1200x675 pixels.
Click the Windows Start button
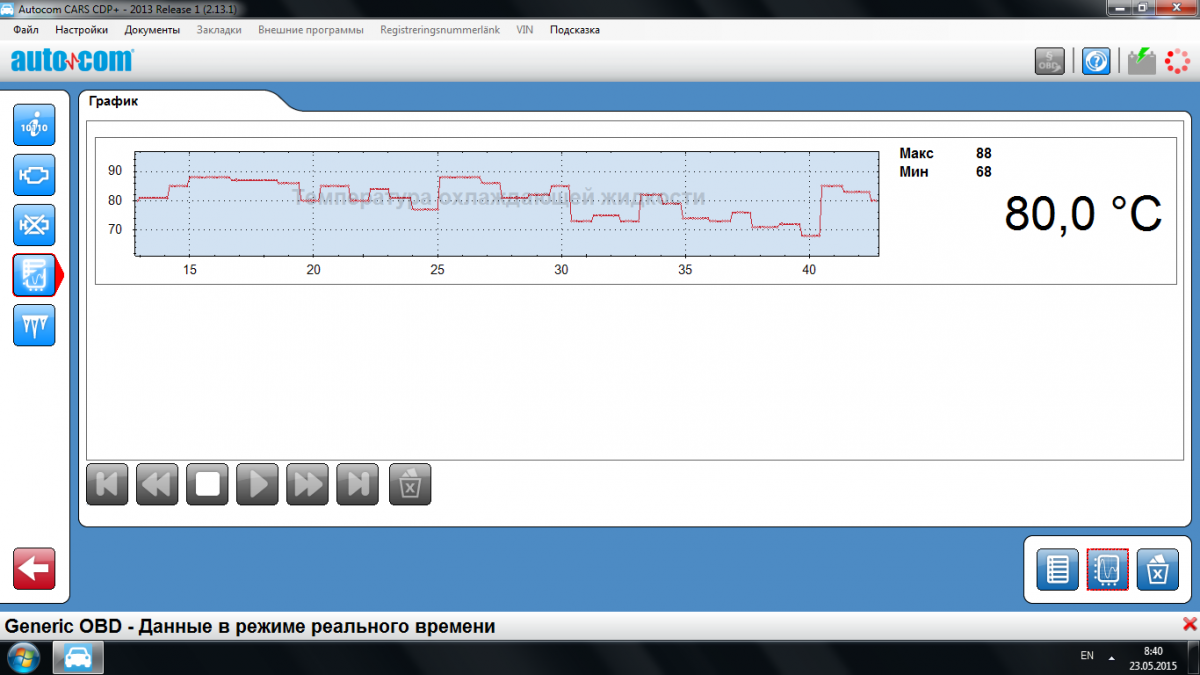[23, 658]
